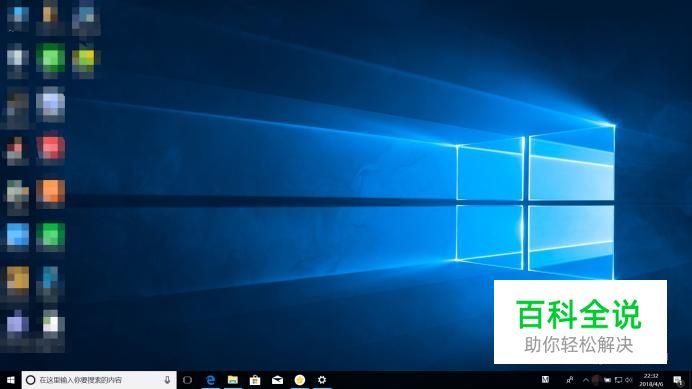Viewport: 692px width, 389px height.
Task: Launch Microsoft Edge from the taskbar
Action: [x=211, y=380]
